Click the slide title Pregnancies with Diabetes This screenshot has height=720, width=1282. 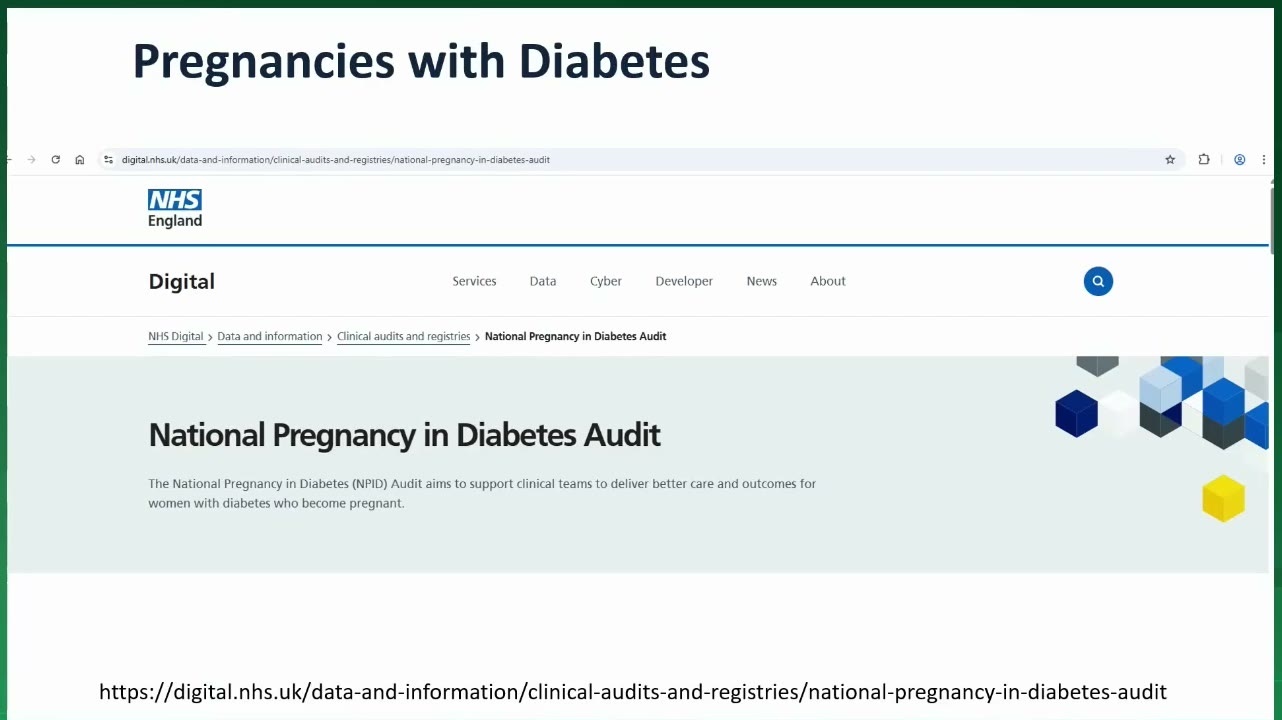(421, 61)
